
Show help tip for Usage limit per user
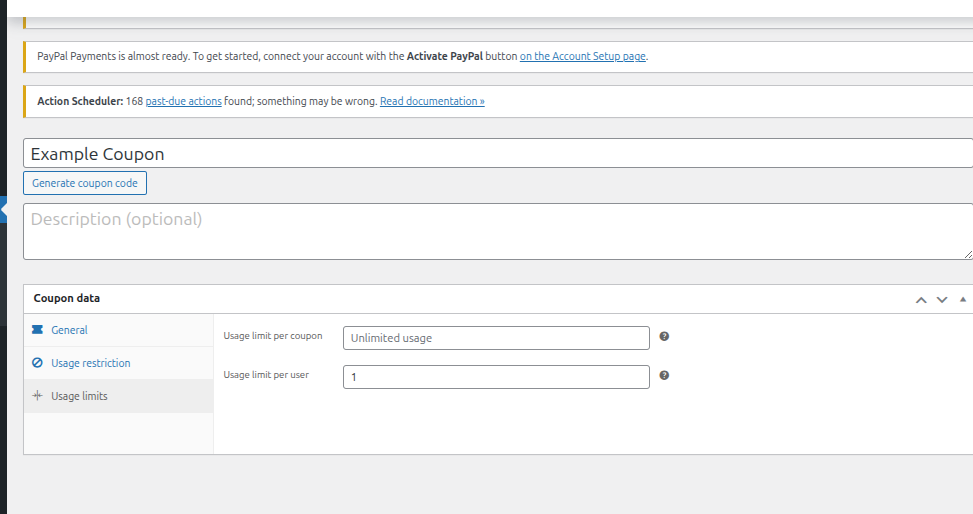tap(664, 376)
